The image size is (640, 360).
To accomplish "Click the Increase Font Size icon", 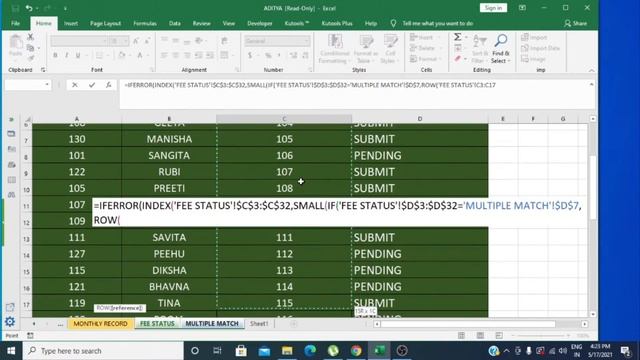I will coord(136,41).
